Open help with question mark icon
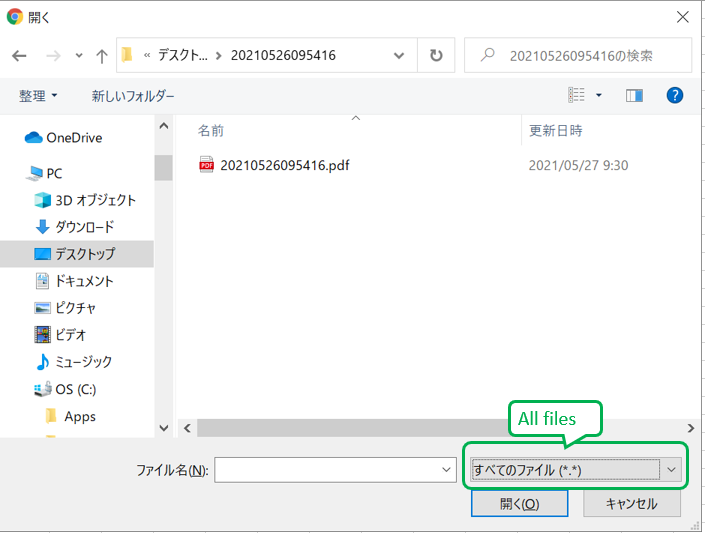Viewport: 705px width, 533px height. 674,95
